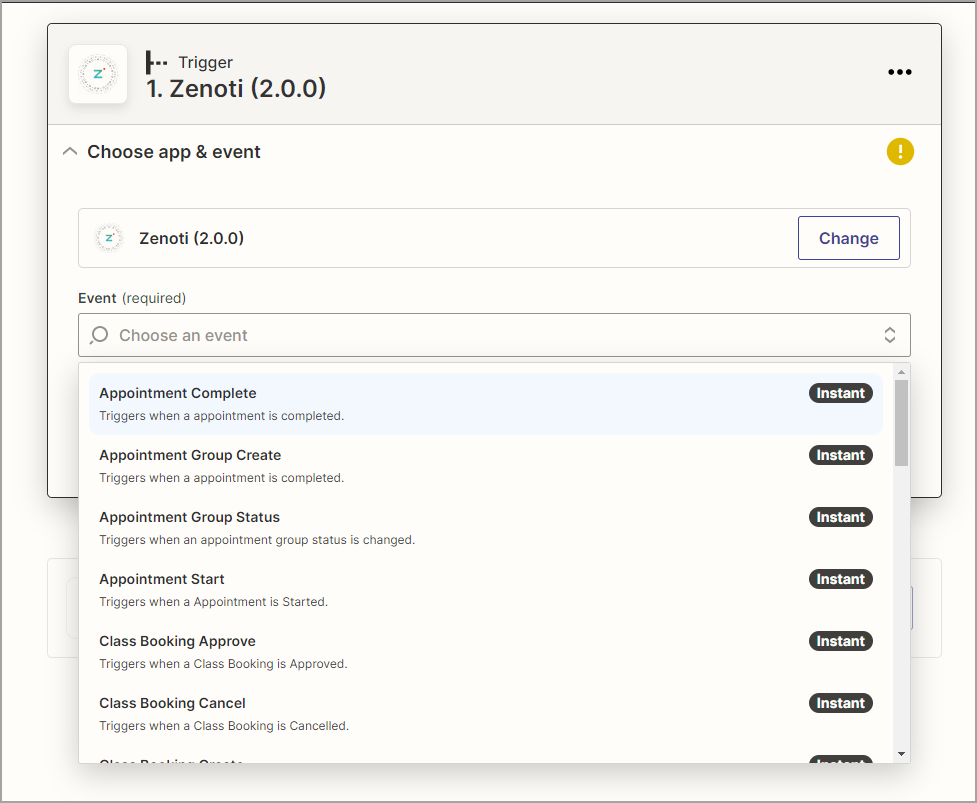The width and height of the screenshot is (977, 803).
Task: Click the Trigger step-type icon beside "Trigger"
Action: (x=156, y=62)
